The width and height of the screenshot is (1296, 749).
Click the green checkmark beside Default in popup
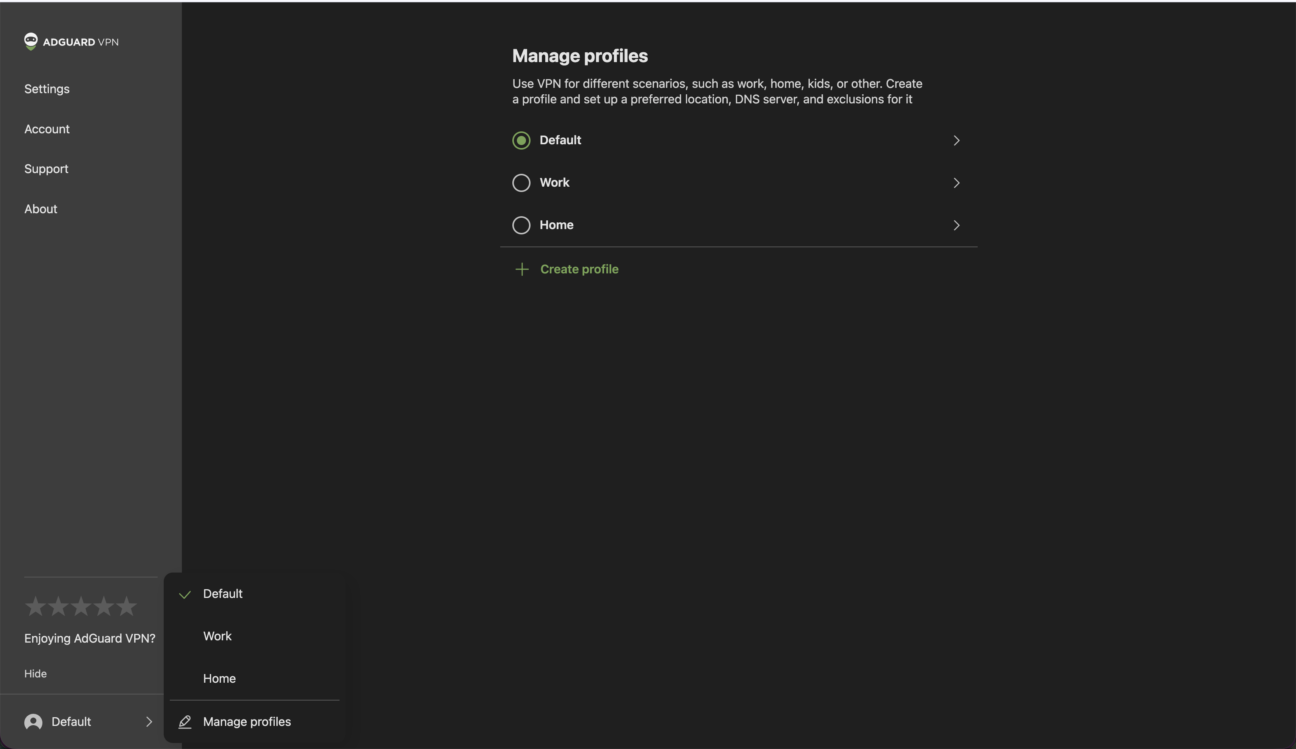185,594
